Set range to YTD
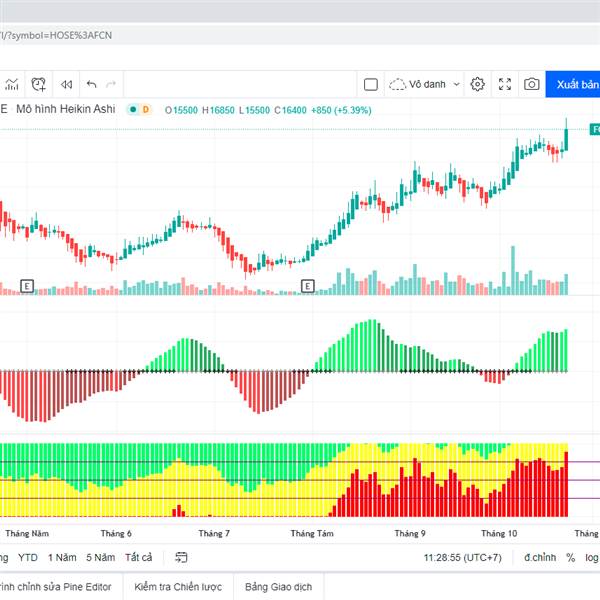The height and width of the screenshot is (600, 600). (28, 558)
